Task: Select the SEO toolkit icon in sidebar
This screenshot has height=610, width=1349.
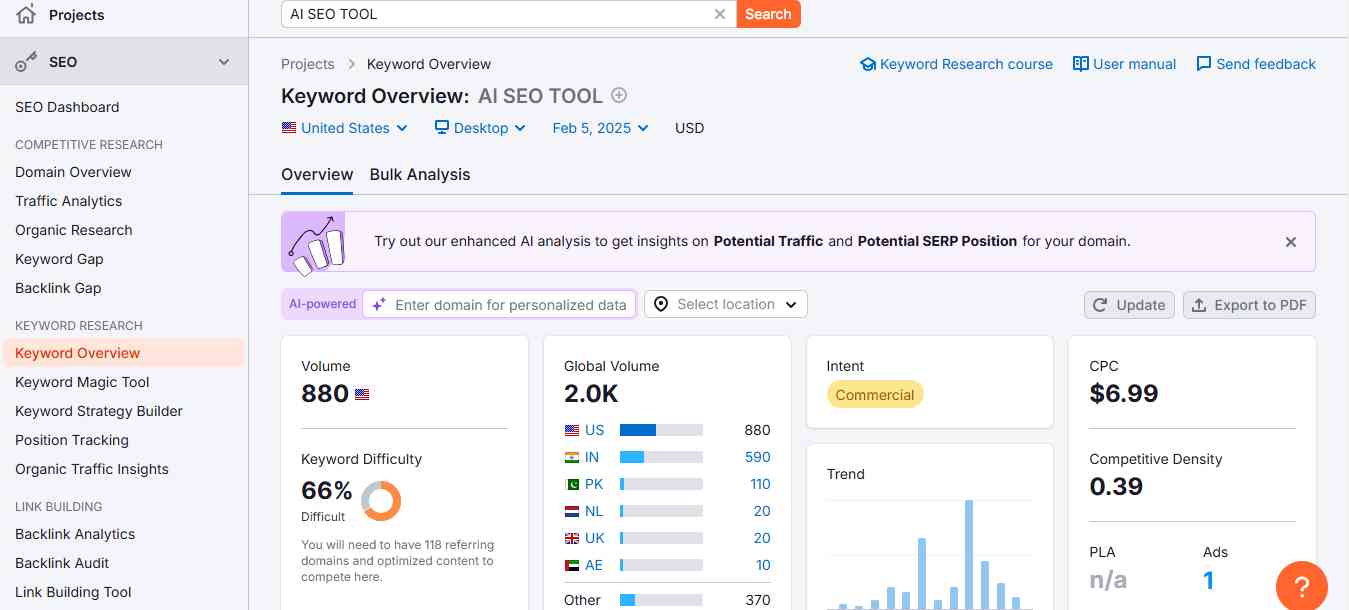Action: tap(25, 61)
